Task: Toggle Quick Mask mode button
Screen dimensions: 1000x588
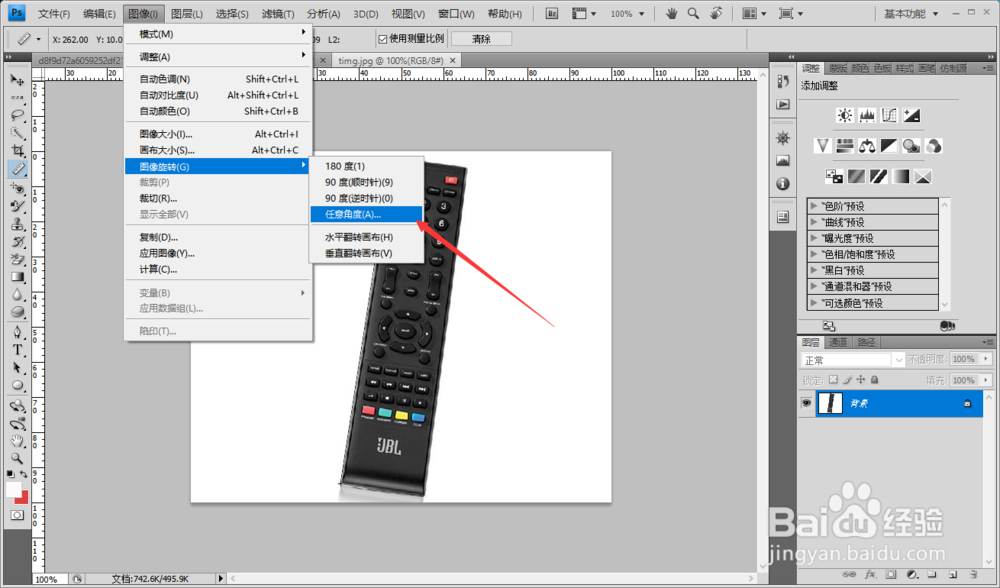Action: (17, 515)
